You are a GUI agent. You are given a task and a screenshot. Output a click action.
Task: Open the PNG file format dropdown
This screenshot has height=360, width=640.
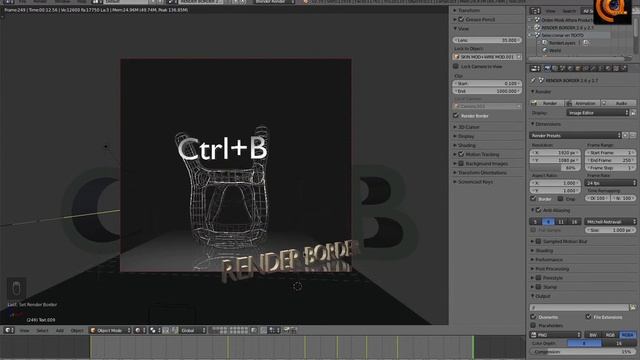556,335
